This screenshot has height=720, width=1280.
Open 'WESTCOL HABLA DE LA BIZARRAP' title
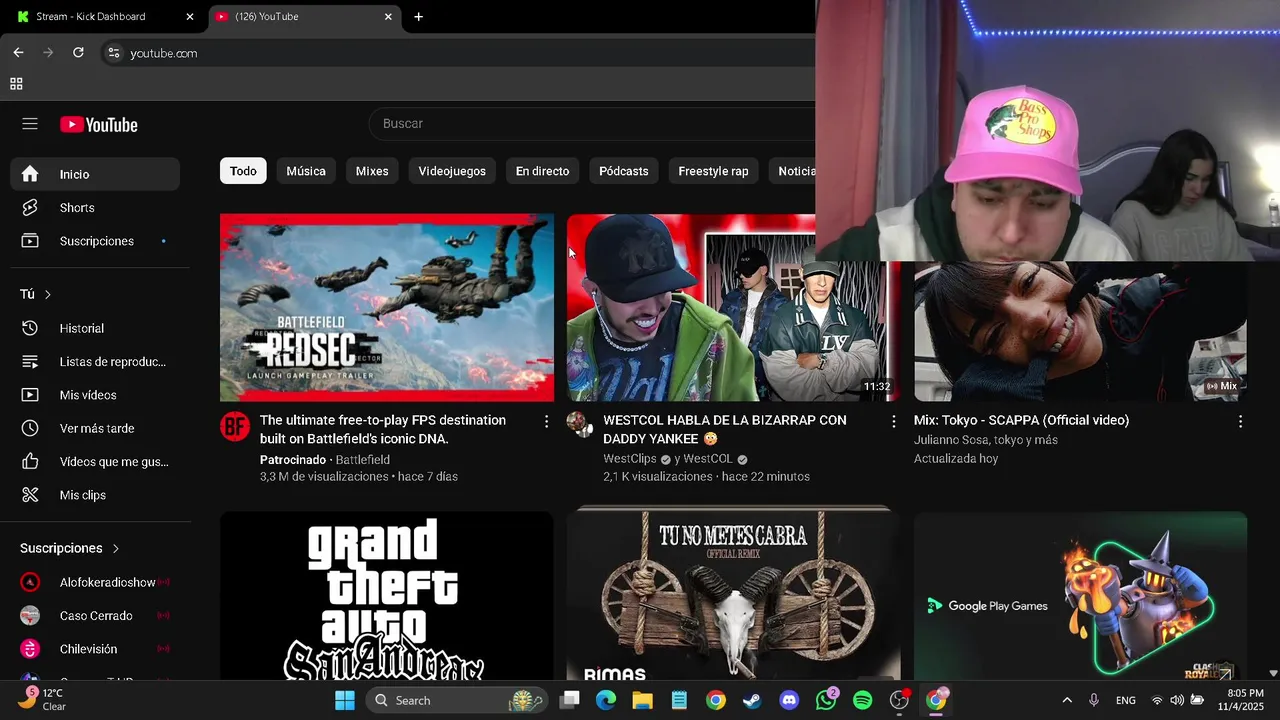pos(725,429)
